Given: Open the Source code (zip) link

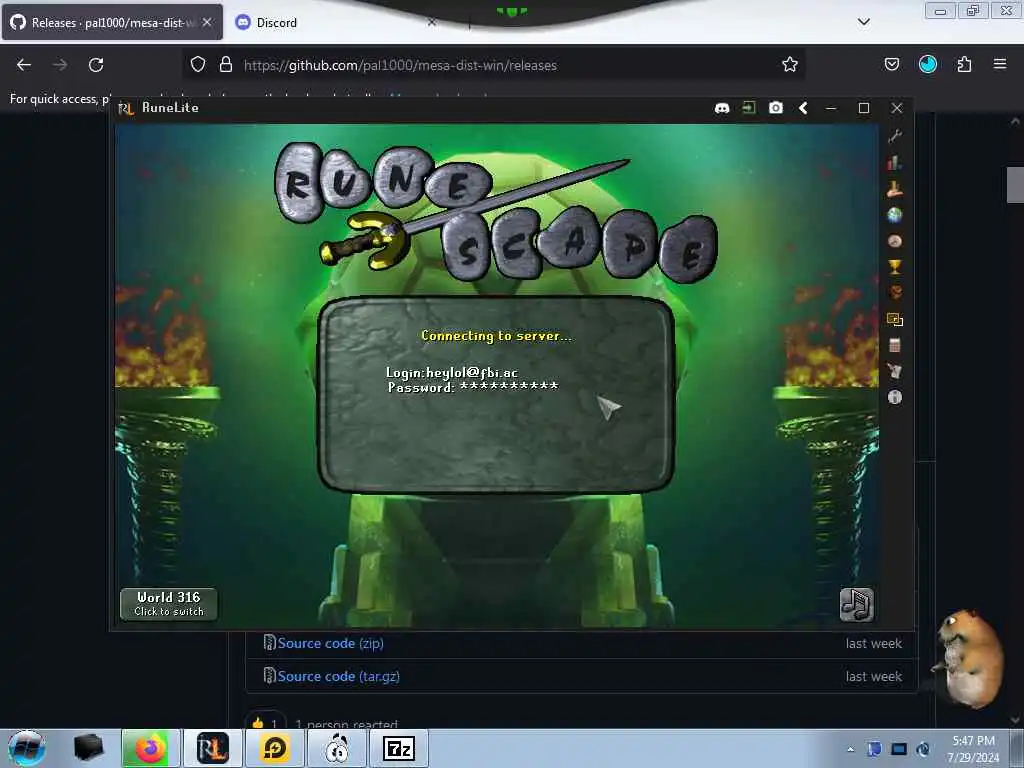Looking at the screenshot, I should 330,643.
